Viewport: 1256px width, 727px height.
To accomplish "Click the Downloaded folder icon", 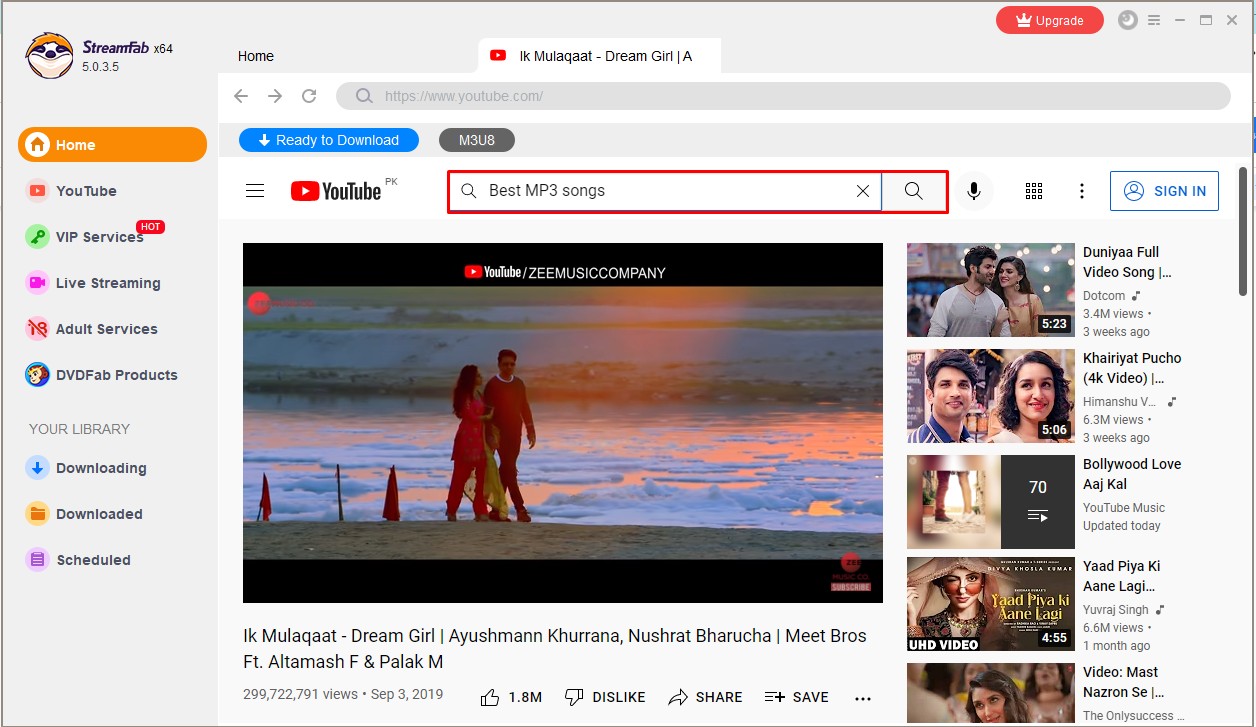I will (x=38, y=514).
